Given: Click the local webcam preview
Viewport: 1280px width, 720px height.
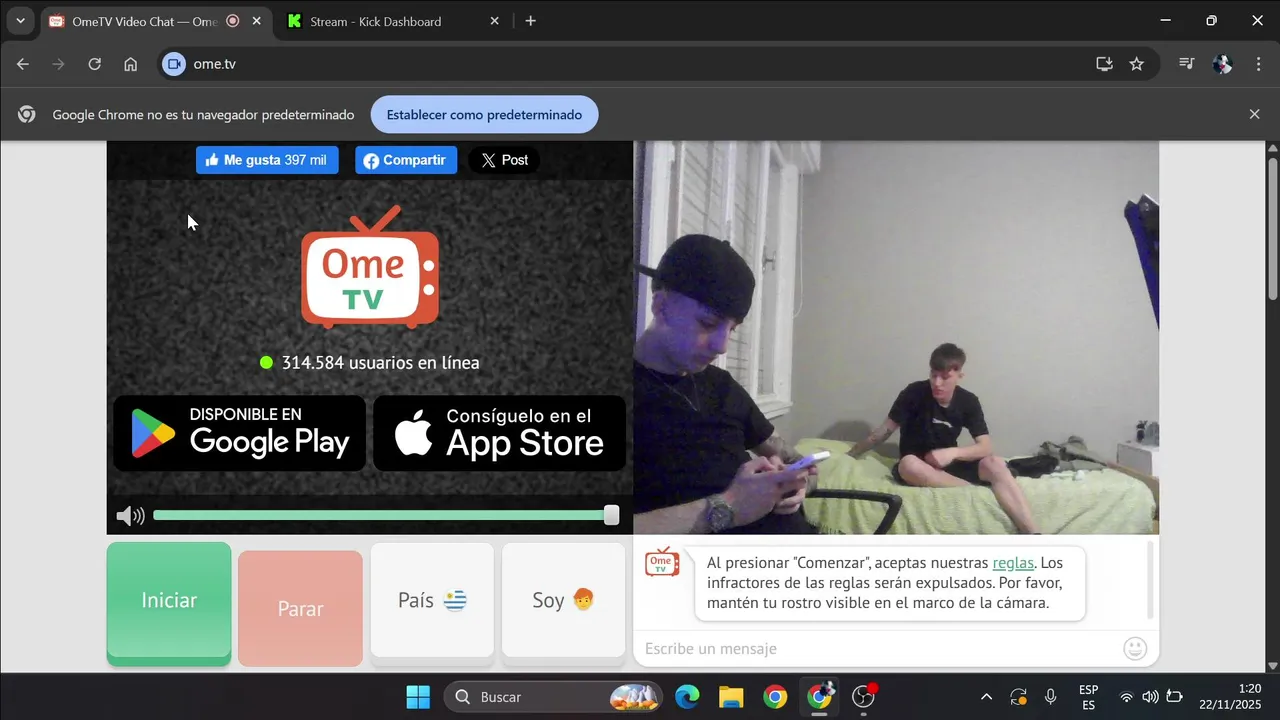Looking at the screenshot, I should [x=896, y=337].
